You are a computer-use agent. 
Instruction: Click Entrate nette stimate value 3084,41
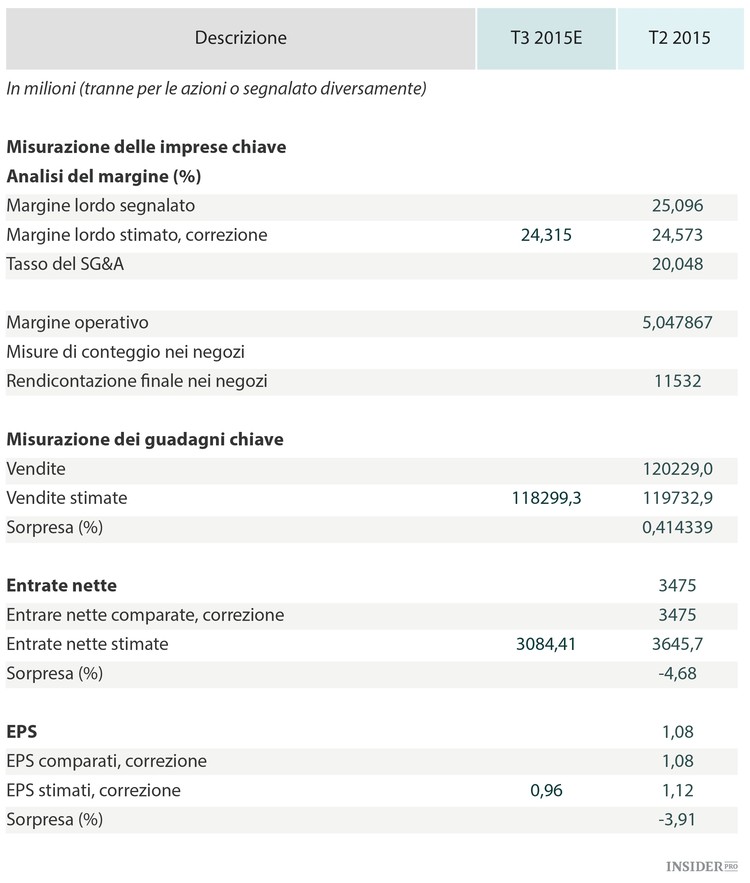tap(546, 644)
